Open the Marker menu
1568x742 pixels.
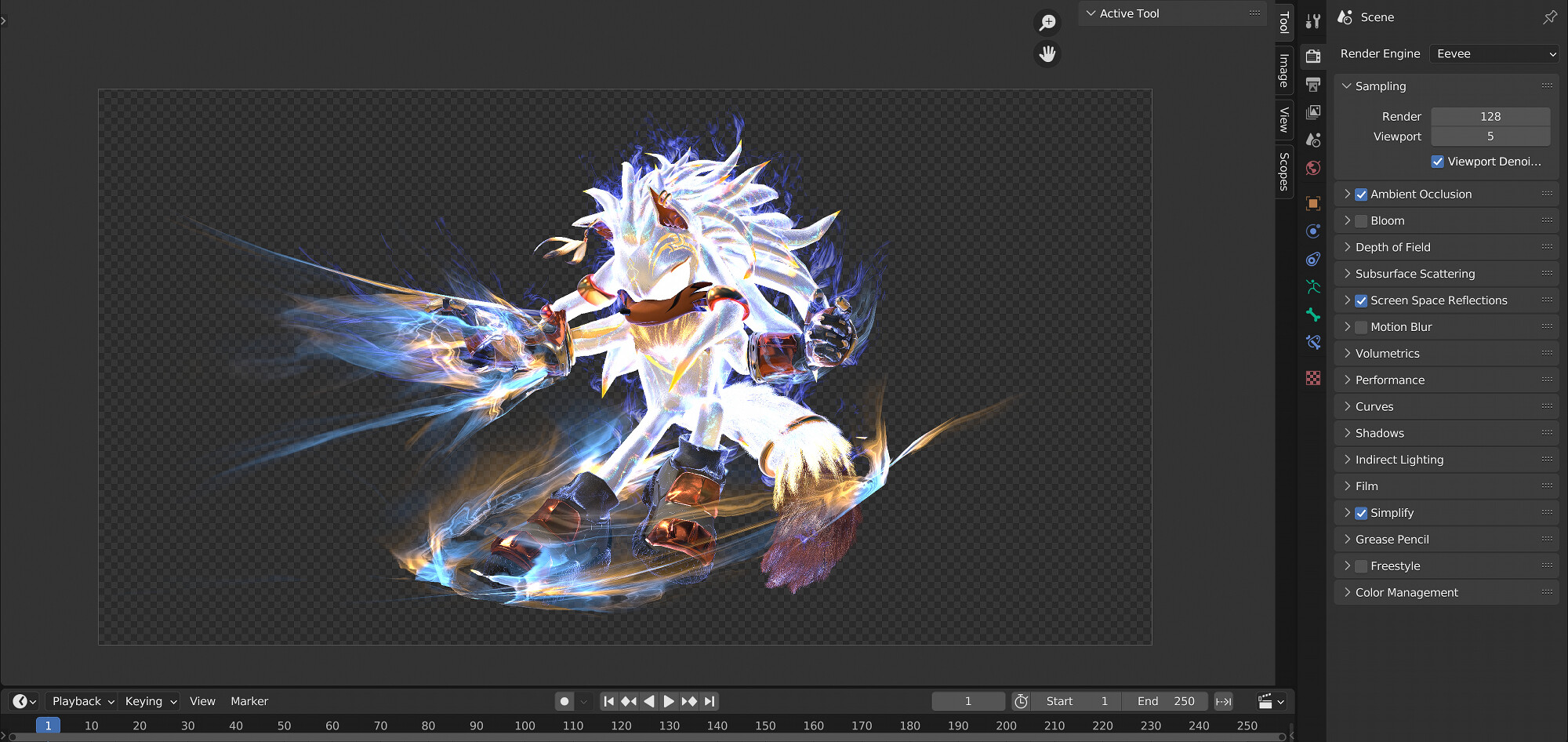(x=249, y=701)
